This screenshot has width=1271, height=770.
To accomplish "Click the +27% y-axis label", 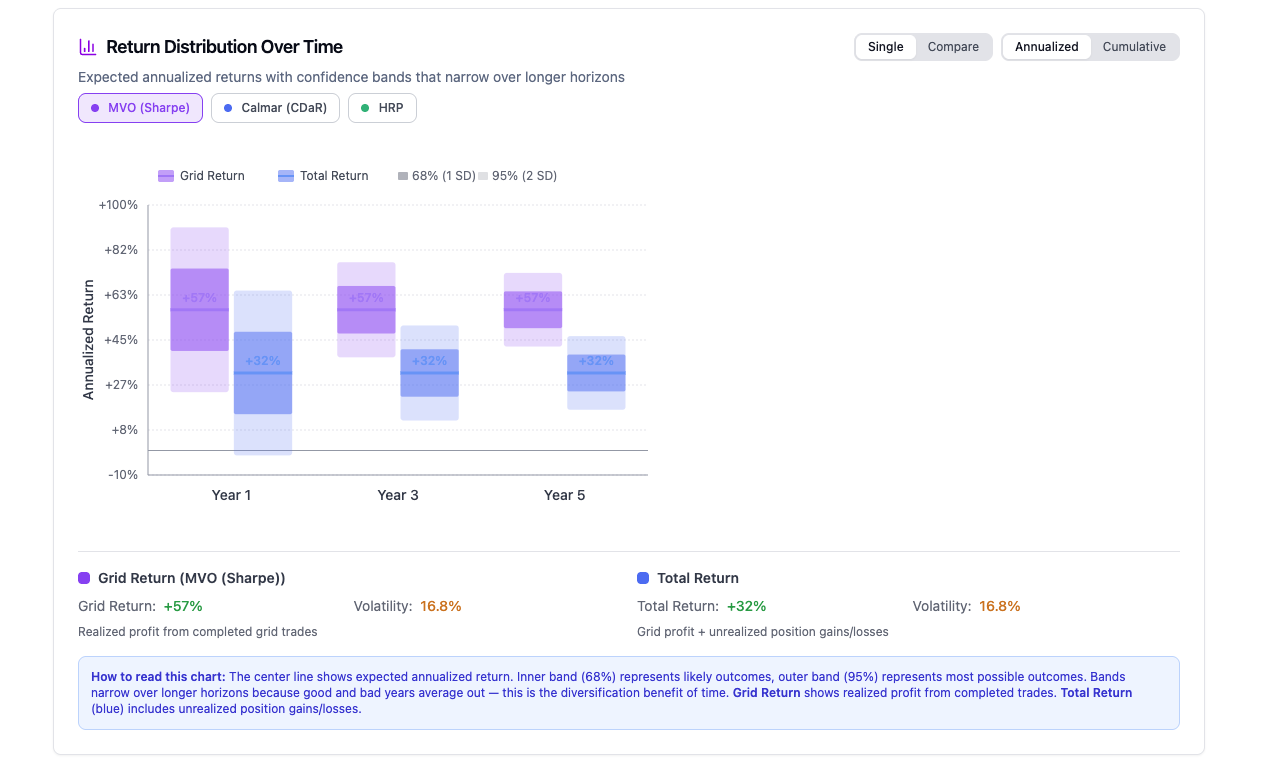I will click(x=121, y=385).
